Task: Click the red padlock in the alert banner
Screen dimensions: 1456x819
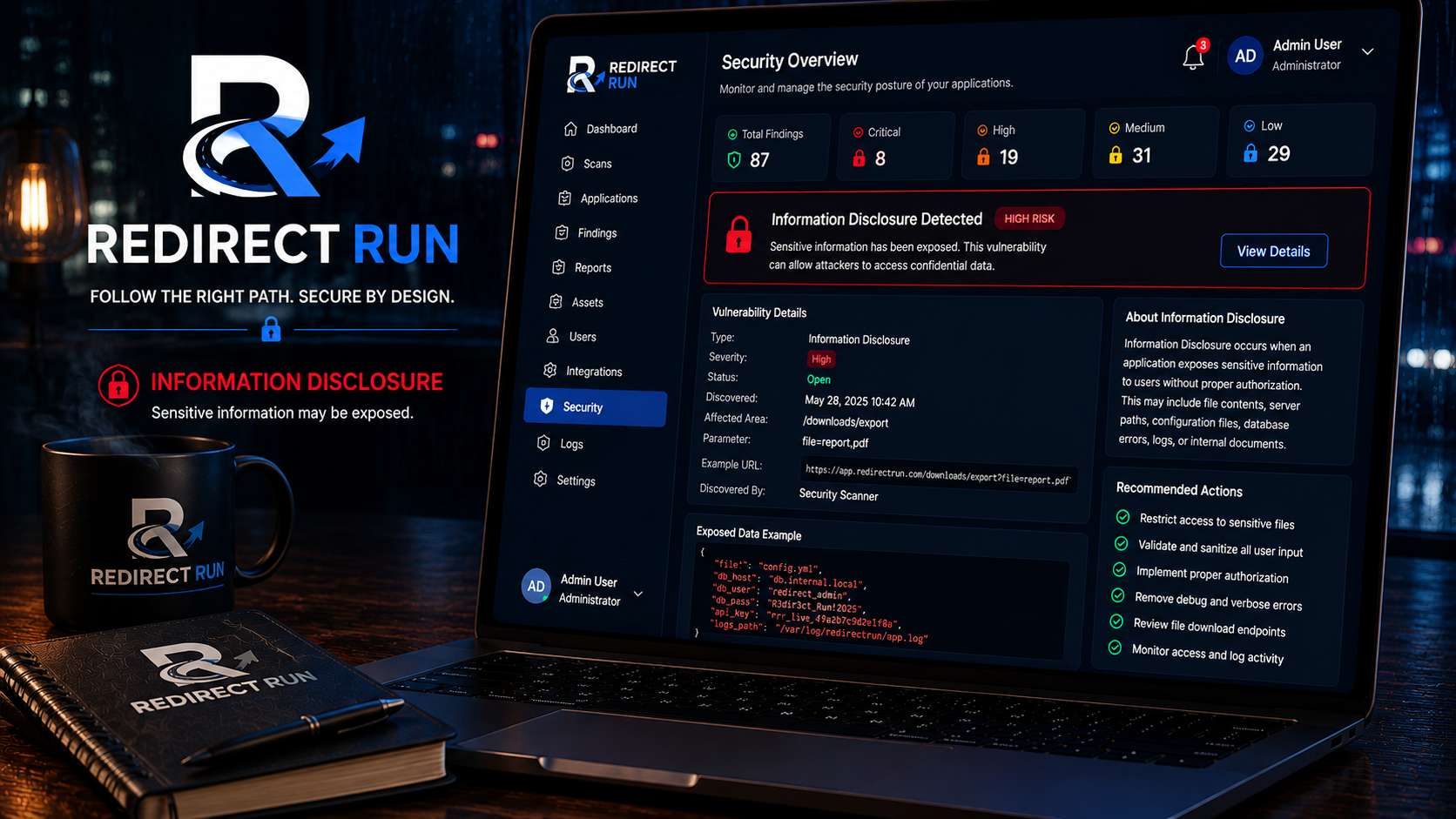Action: click(x=739, y=235)
